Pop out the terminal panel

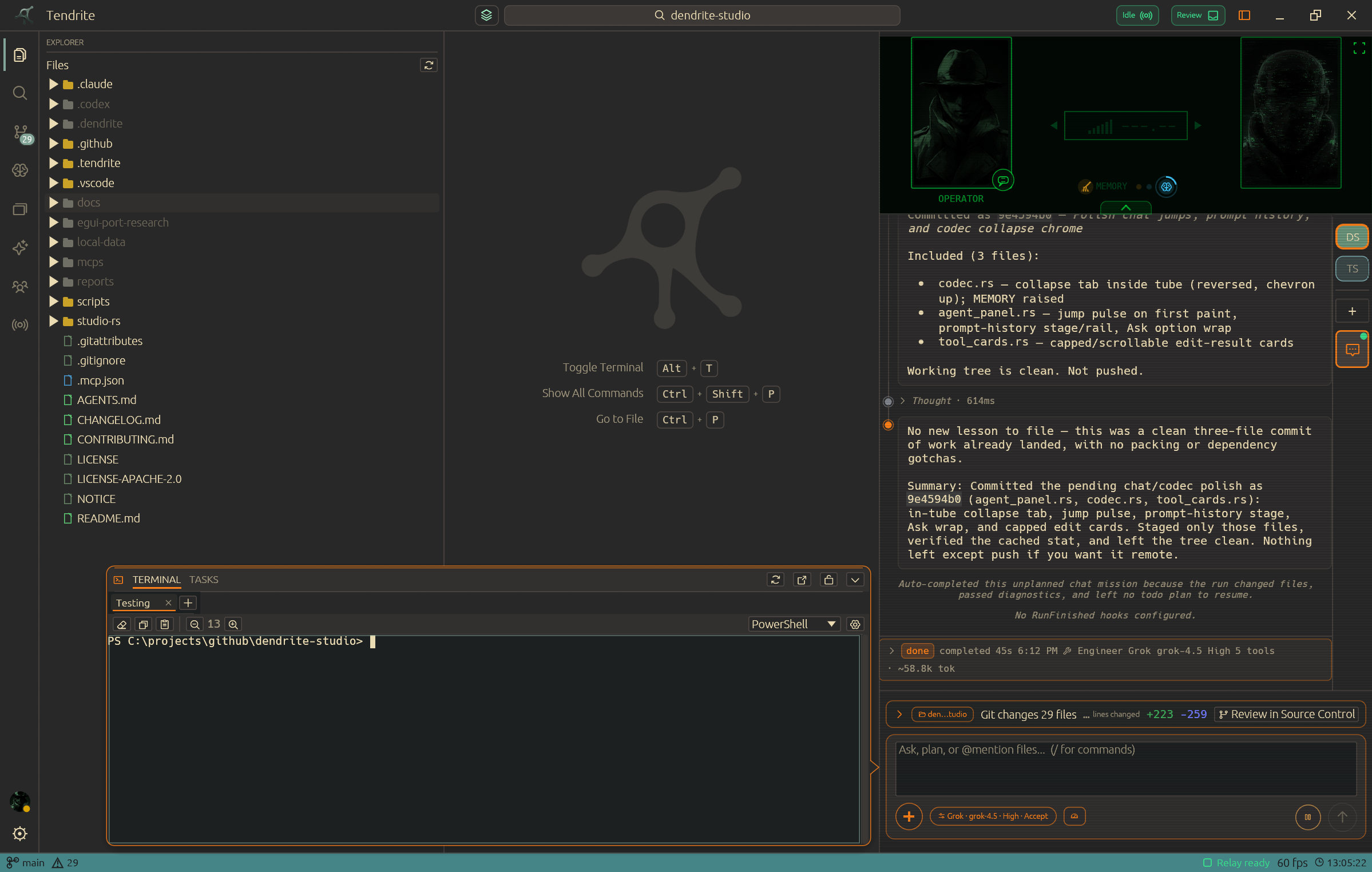[x=802, y=580]
